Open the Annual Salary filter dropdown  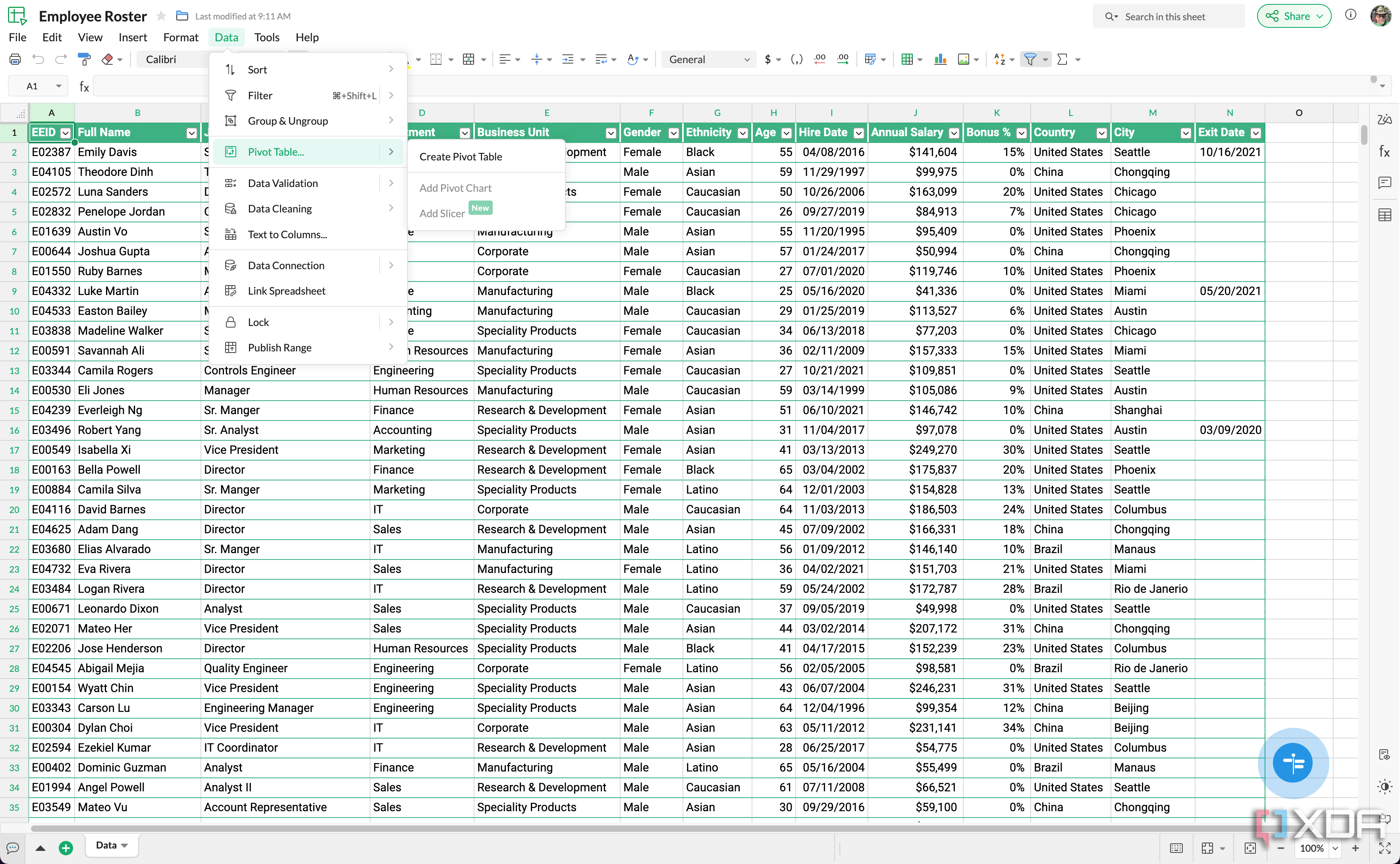(954, 133)
